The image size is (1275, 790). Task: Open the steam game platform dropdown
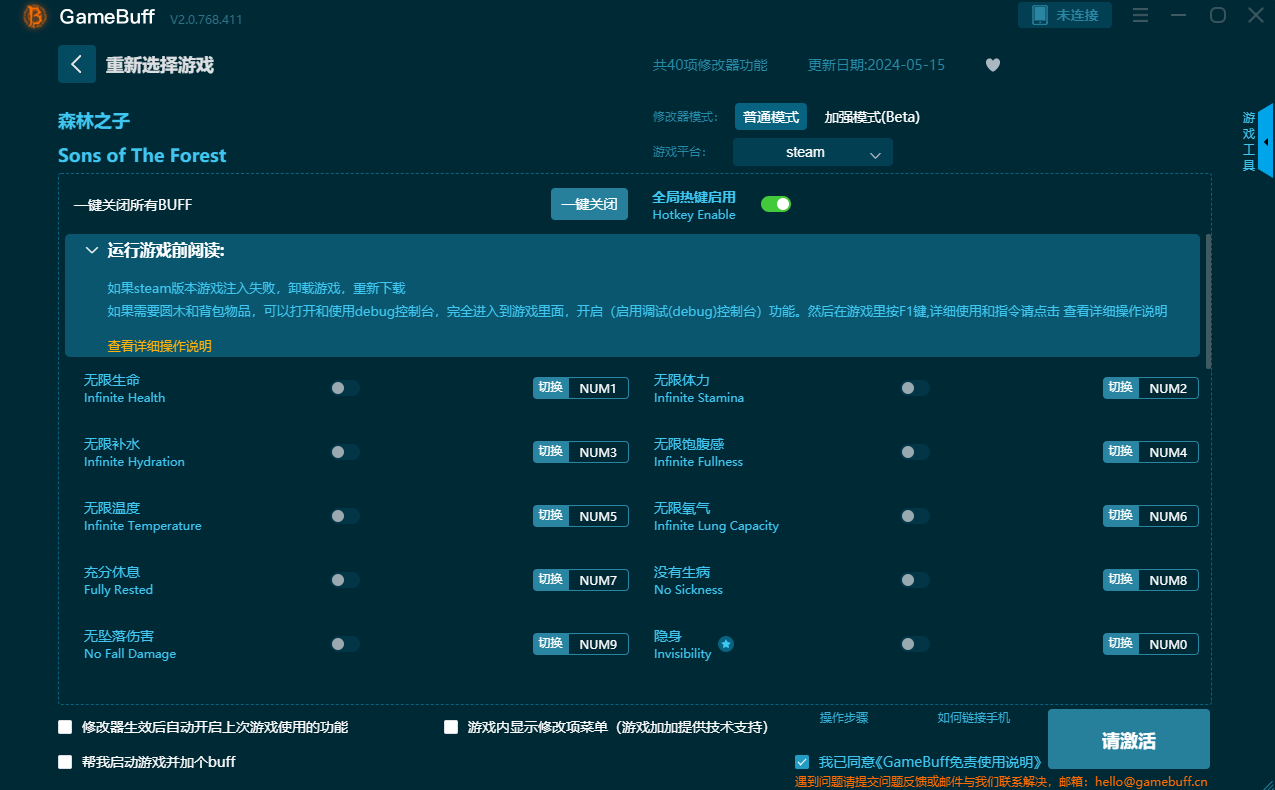(x=812, y=151)
